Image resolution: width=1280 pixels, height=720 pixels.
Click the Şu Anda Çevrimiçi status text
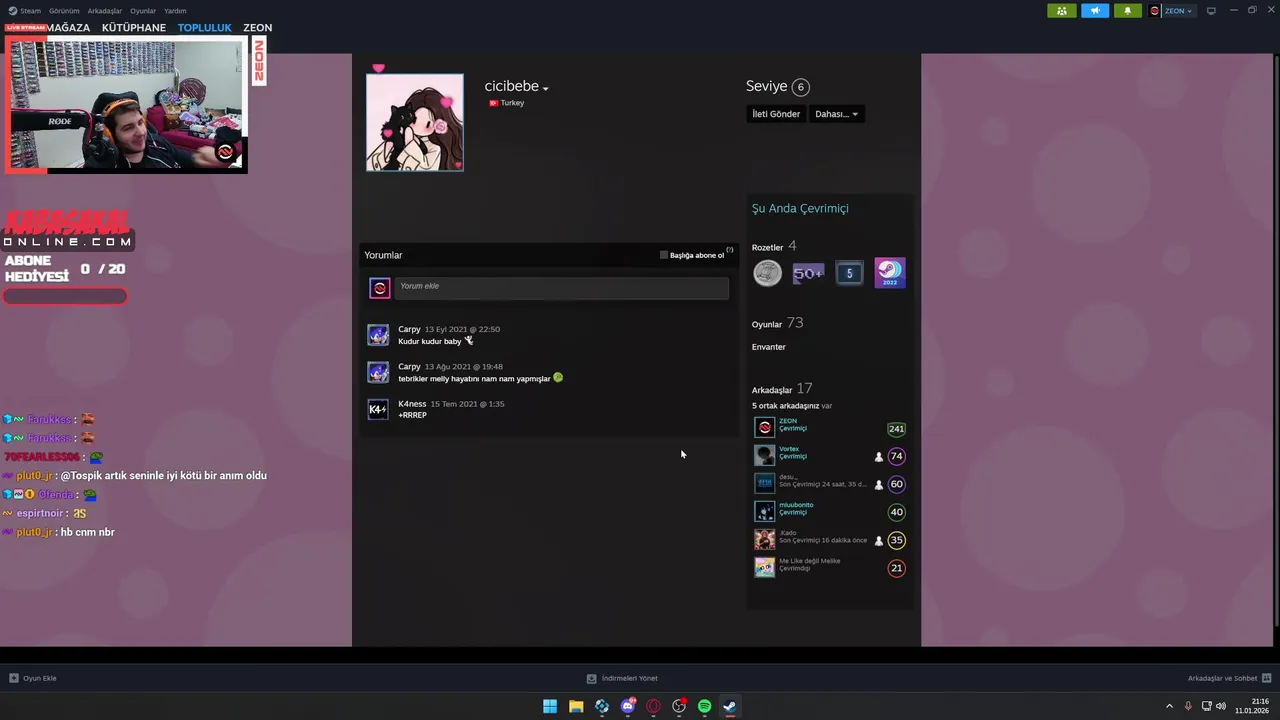pyautogui.click(x=800, y=208)
